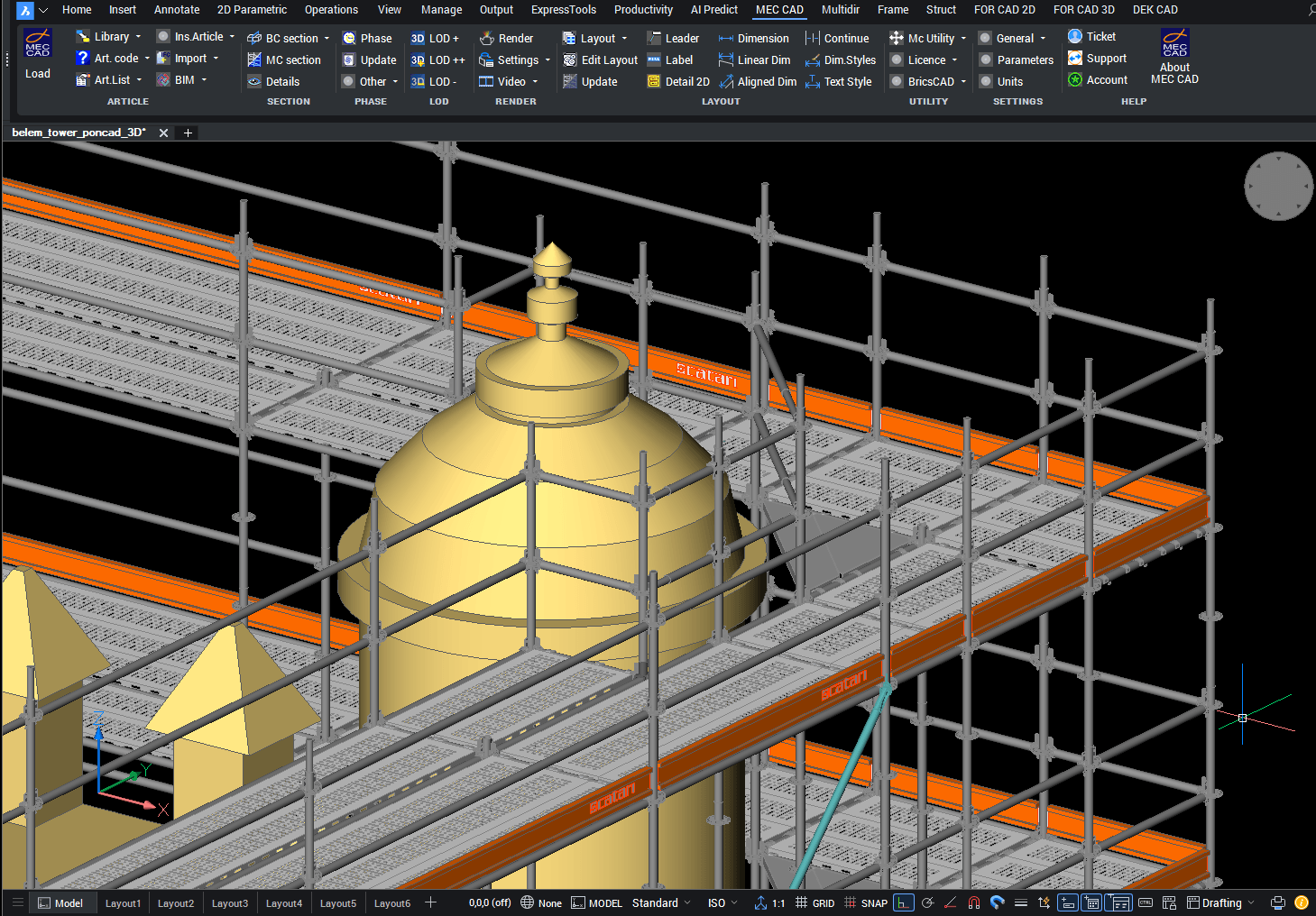Open the Support icon
1316x916 pixels.
tap(1075, 58)
